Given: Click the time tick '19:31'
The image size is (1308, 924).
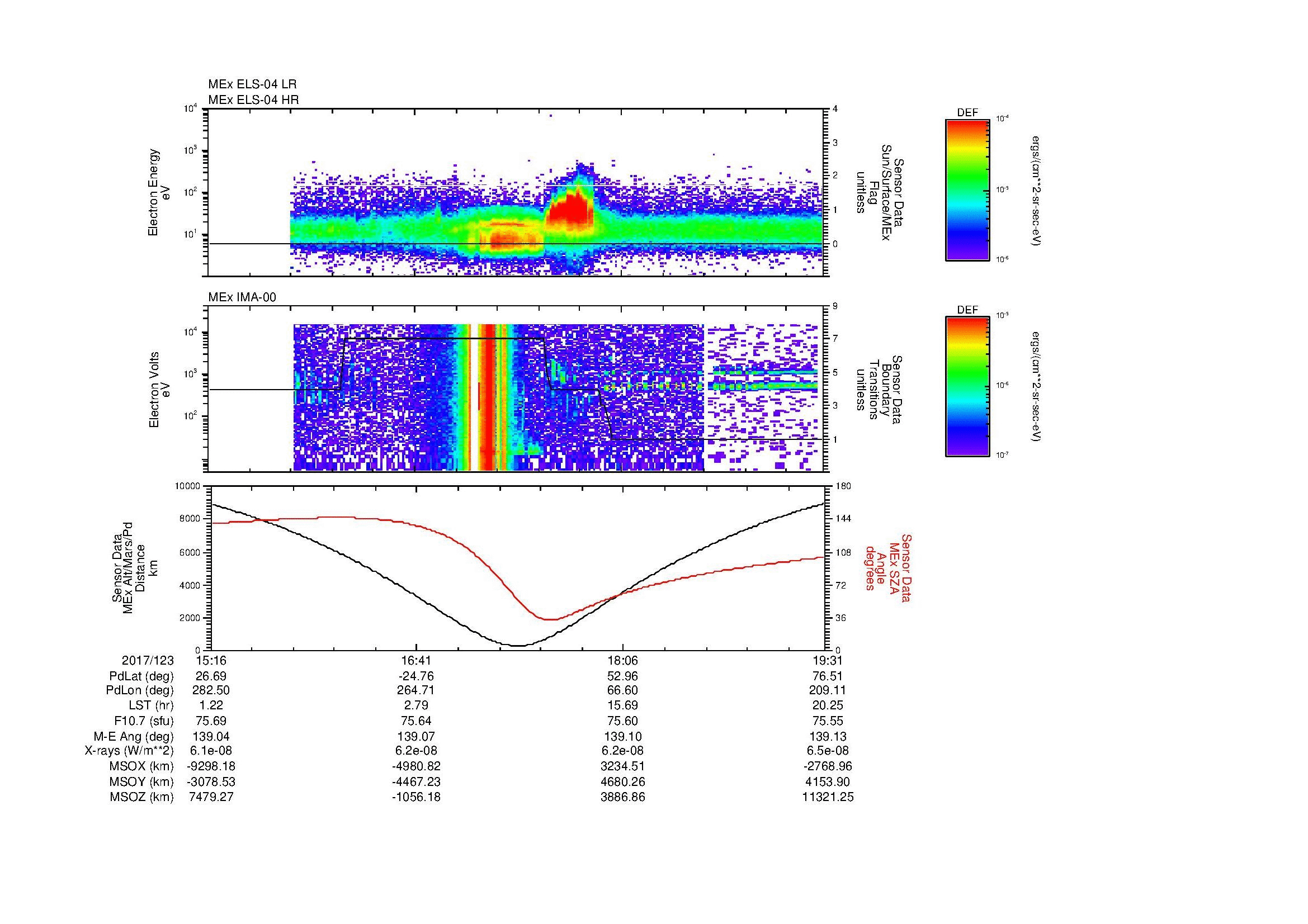Looking at the screenshot, I should (x=827, y=660).
